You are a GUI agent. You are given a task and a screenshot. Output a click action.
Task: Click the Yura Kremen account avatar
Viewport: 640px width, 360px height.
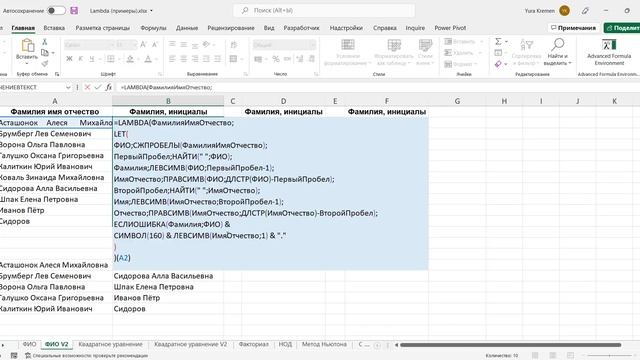coord(564,11)
